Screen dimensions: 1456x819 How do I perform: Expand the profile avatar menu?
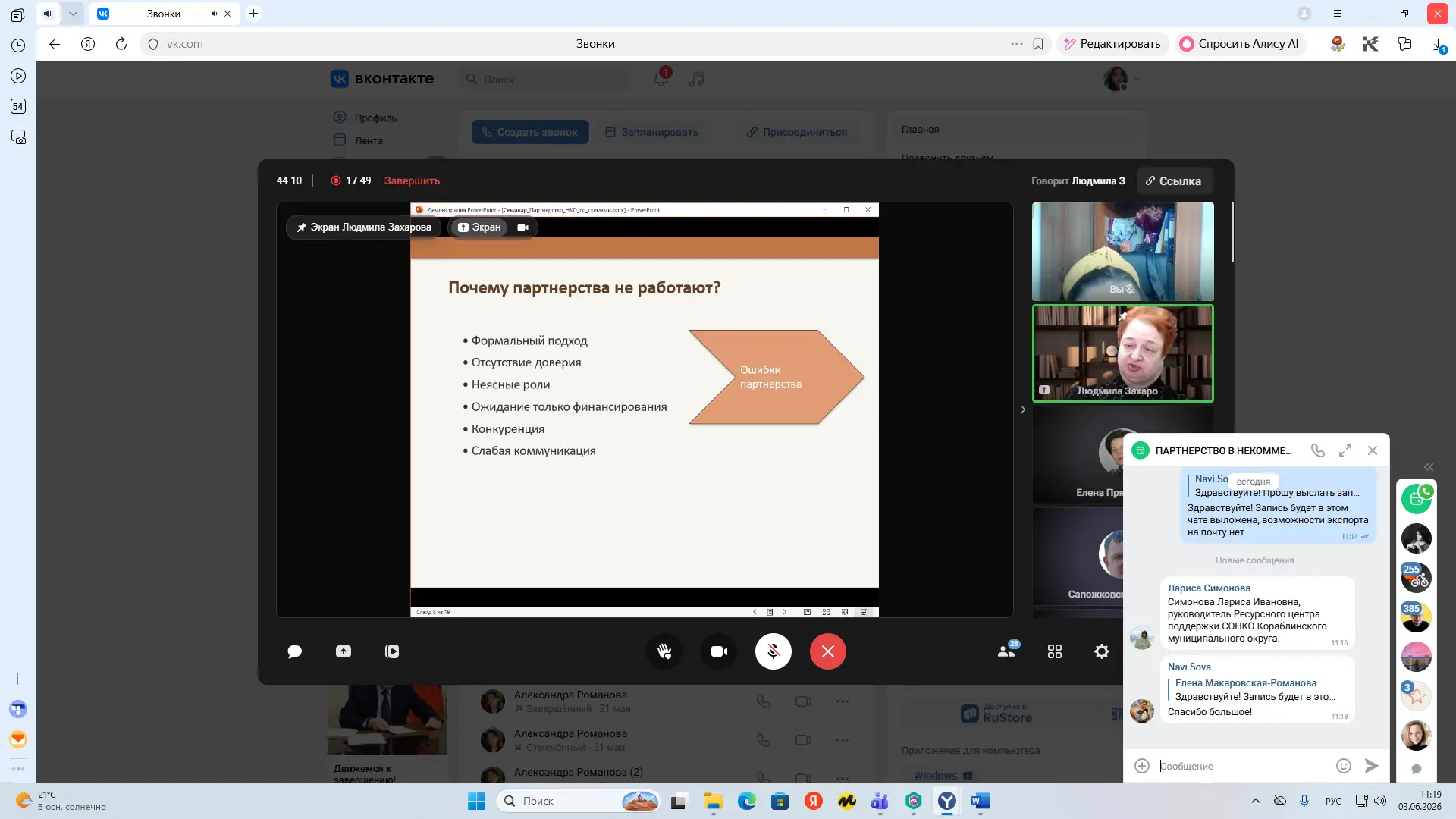pos(1122,78)
